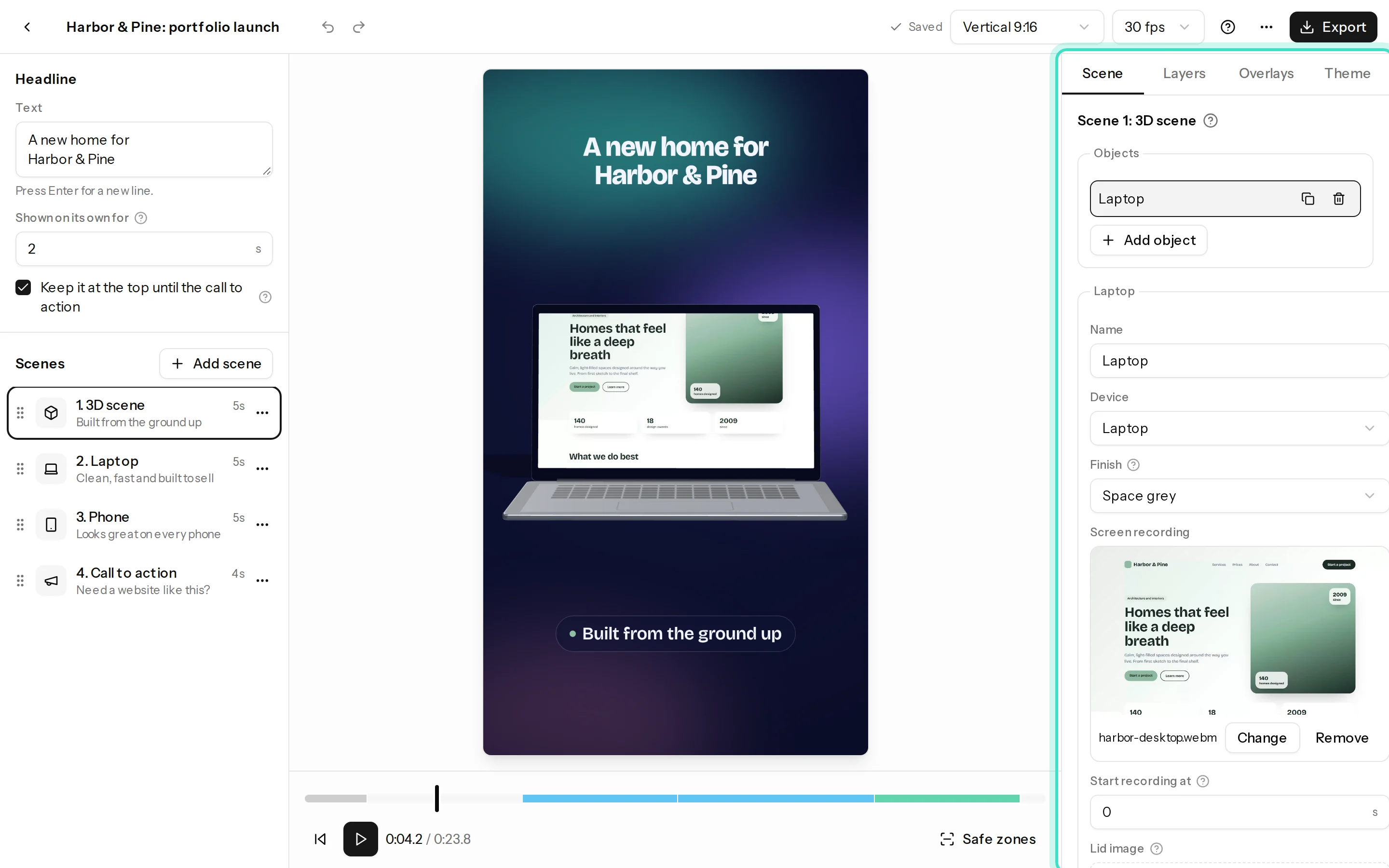Image resolution: width=1389 pixels, height=868 pixels.
Task: Open the Device dropdown showing Laptop
Action: (1239, 428)
